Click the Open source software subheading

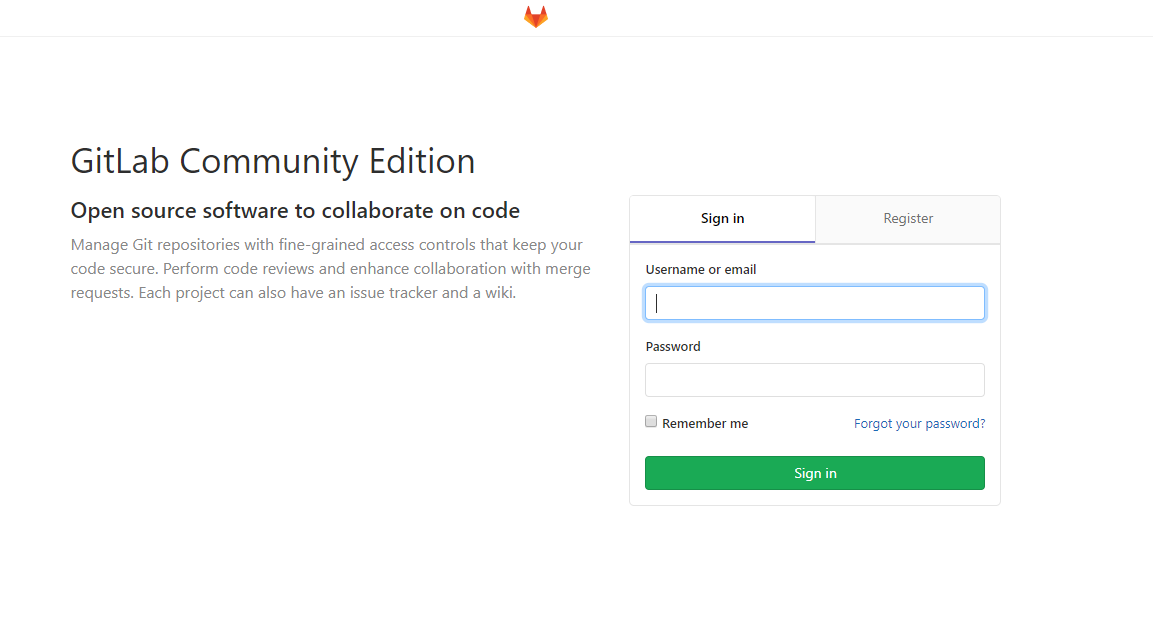[295, 211]
